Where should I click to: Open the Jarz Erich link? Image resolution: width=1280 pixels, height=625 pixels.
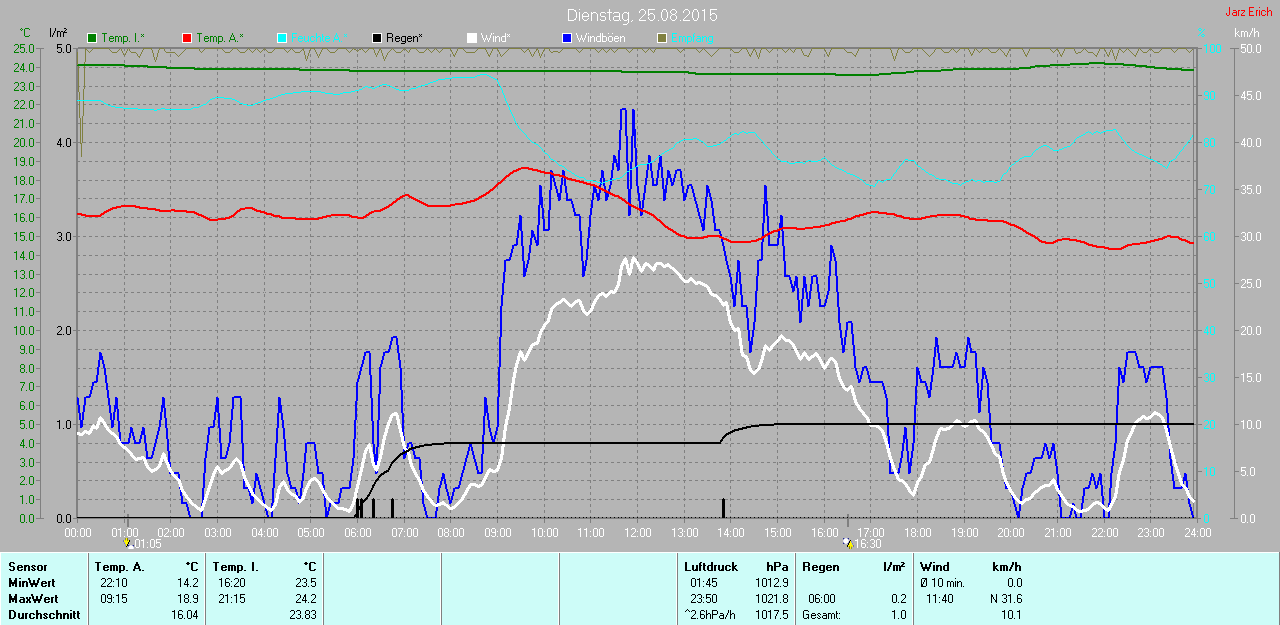1250,12
